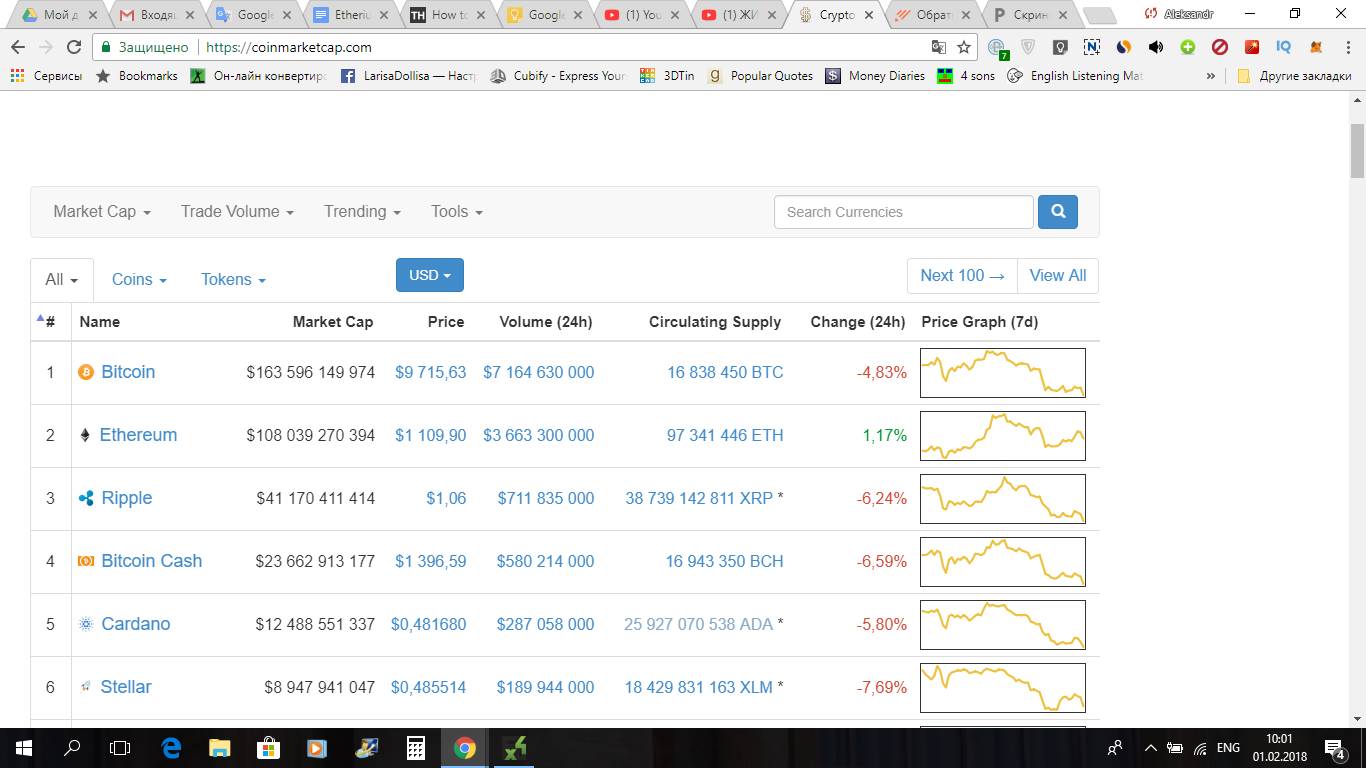Click the blue search magnifier button
The width and height of the screenshot is (1366, 768).
click(1057, 212)
